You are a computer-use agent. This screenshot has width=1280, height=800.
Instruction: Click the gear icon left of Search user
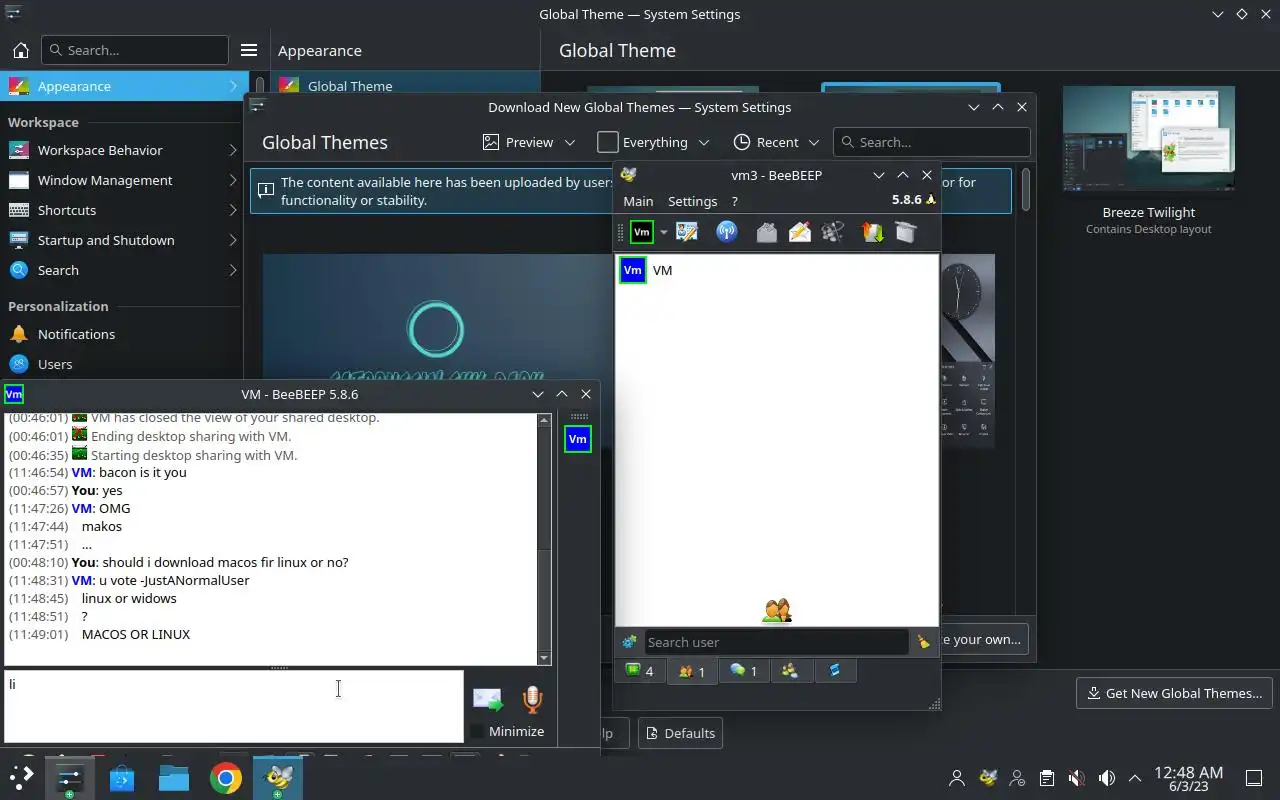(x=629, y=642)
